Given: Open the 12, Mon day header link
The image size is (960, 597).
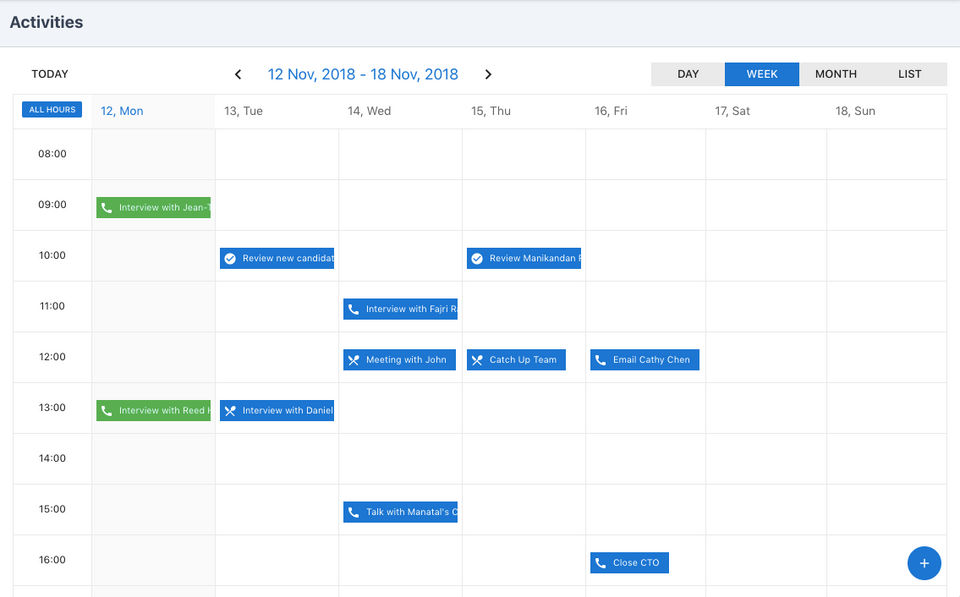Looking at the screenshot, I should click(x=122, y=111).
